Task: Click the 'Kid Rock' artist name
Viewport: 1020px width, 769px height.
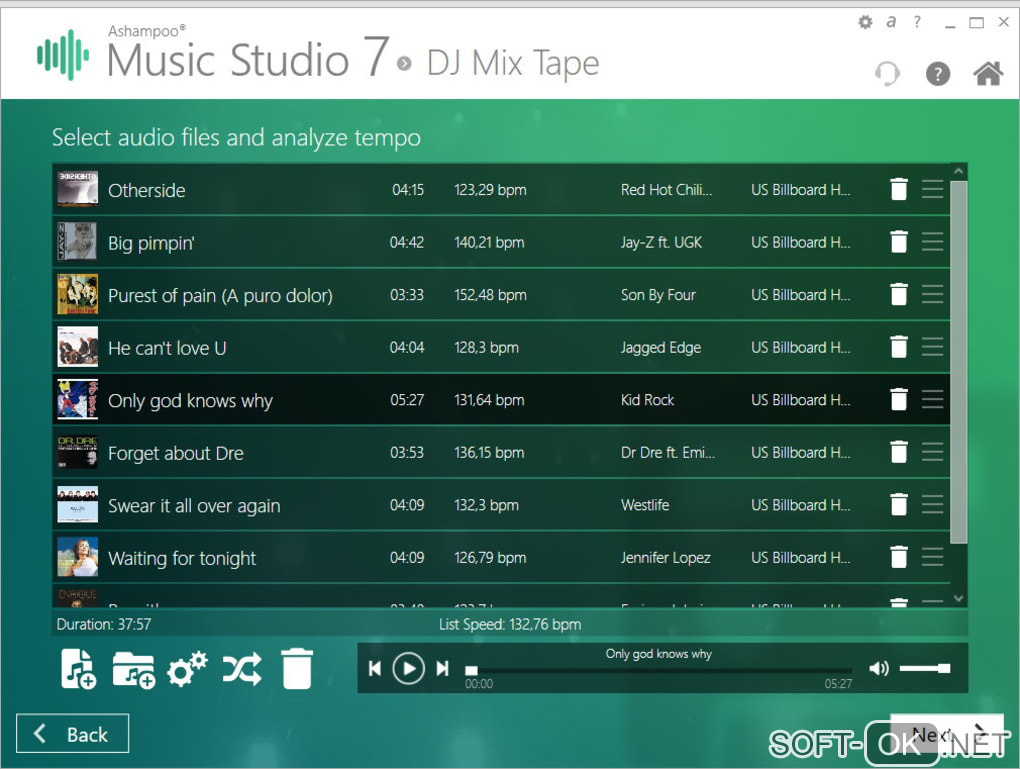Action: tap(647, 400)
